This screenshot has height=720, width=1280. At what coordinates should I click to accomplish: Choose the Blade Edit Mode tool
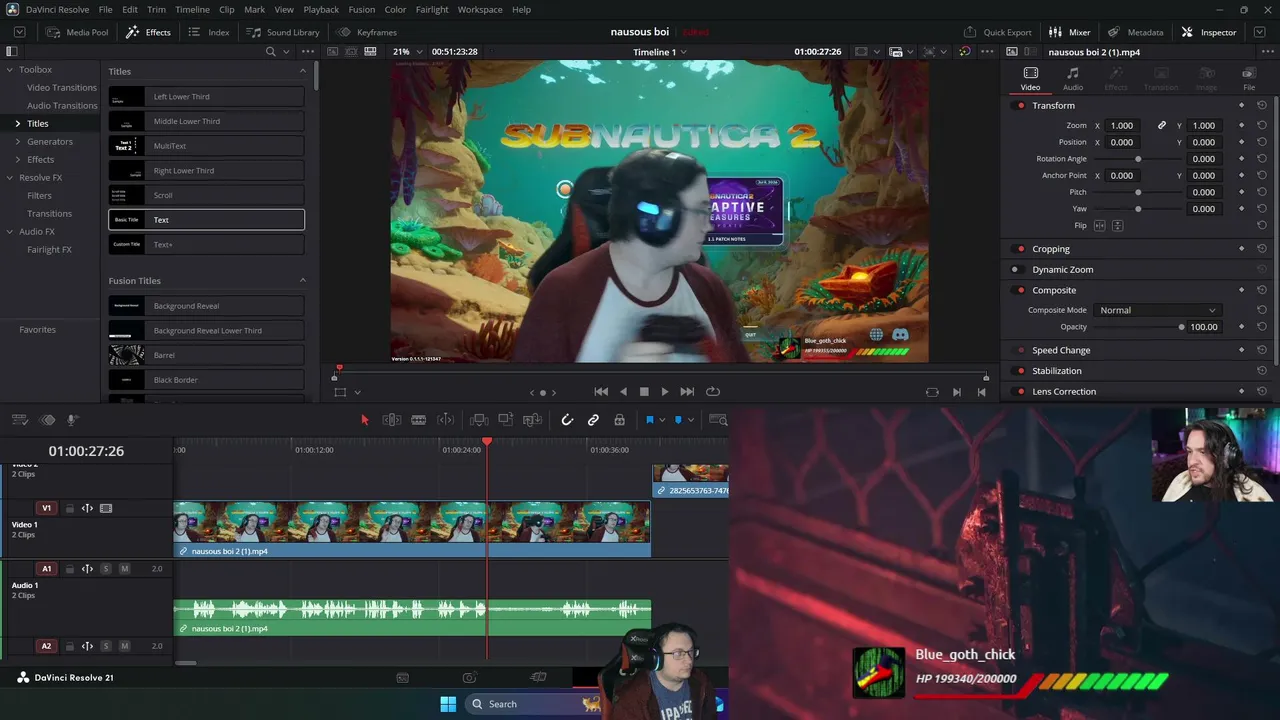419,420
